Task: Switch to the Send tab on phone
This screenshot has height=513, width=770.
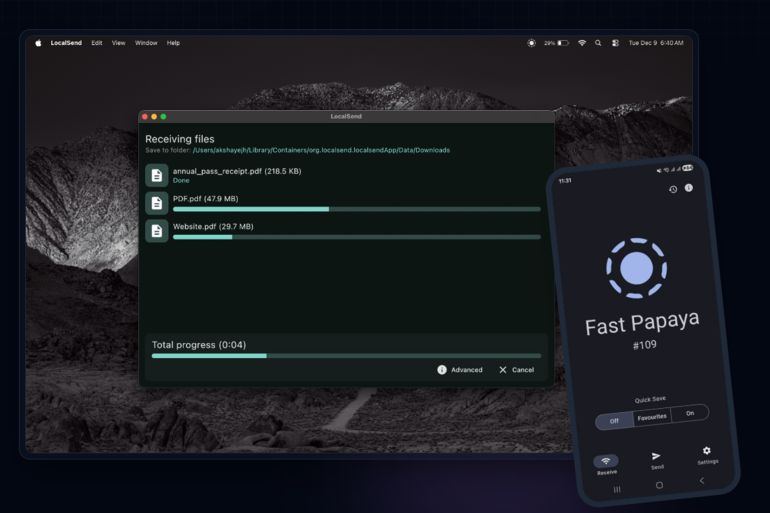Action: coord(657,459)
